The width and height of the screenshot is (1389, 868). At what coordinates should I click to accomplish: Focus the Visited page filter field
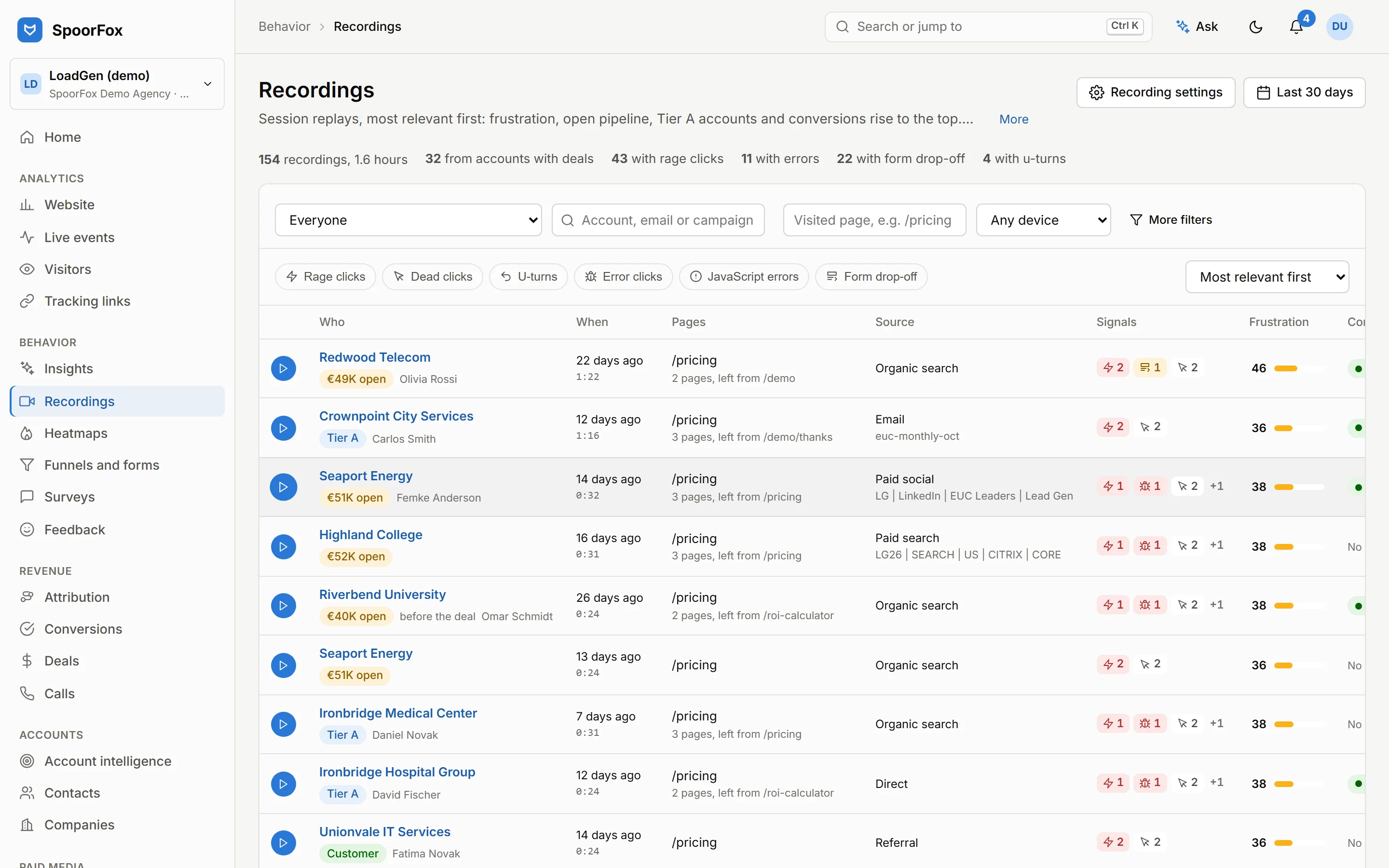click(x=874, y=220)
